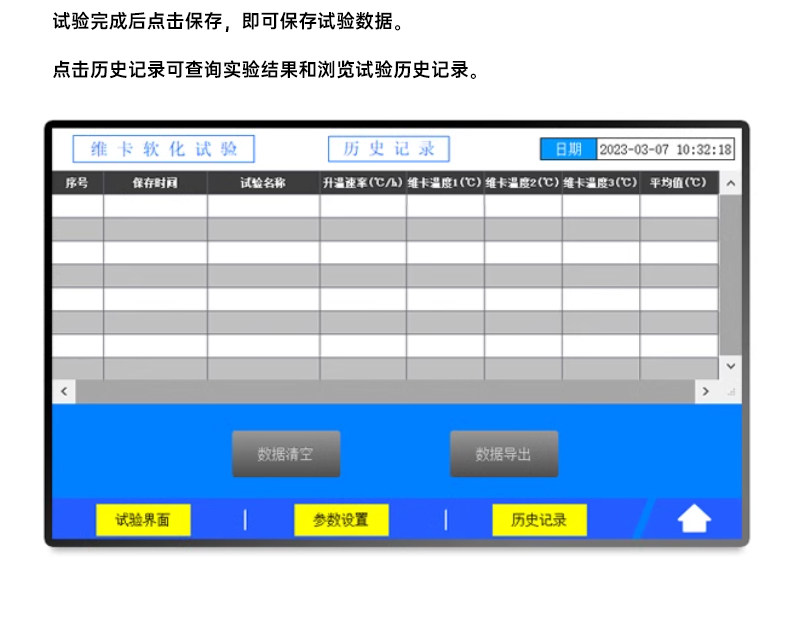Click the 试验名称 column header

point(263,183)
